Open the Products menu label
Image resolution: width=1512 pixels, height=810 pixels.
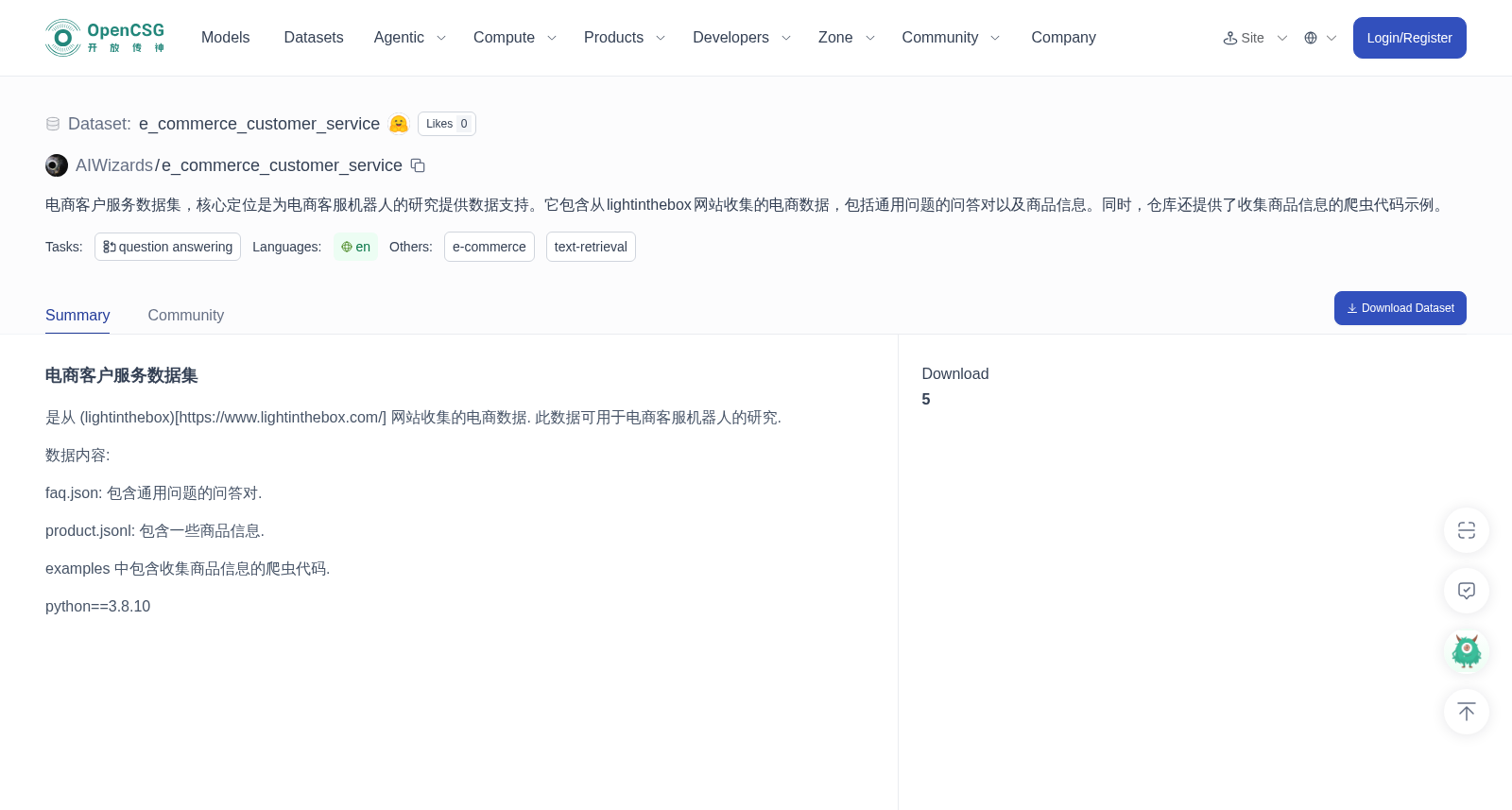[613, 38]
